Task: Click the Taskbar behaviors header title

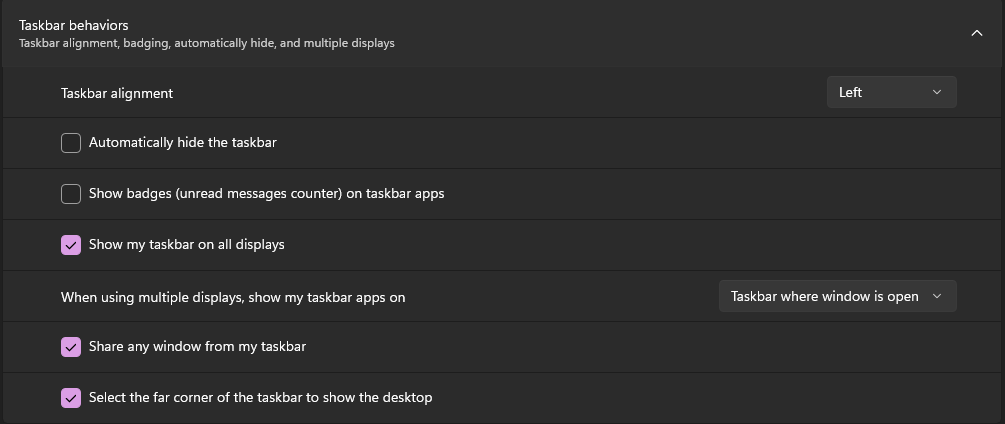Action: (74, 26)
